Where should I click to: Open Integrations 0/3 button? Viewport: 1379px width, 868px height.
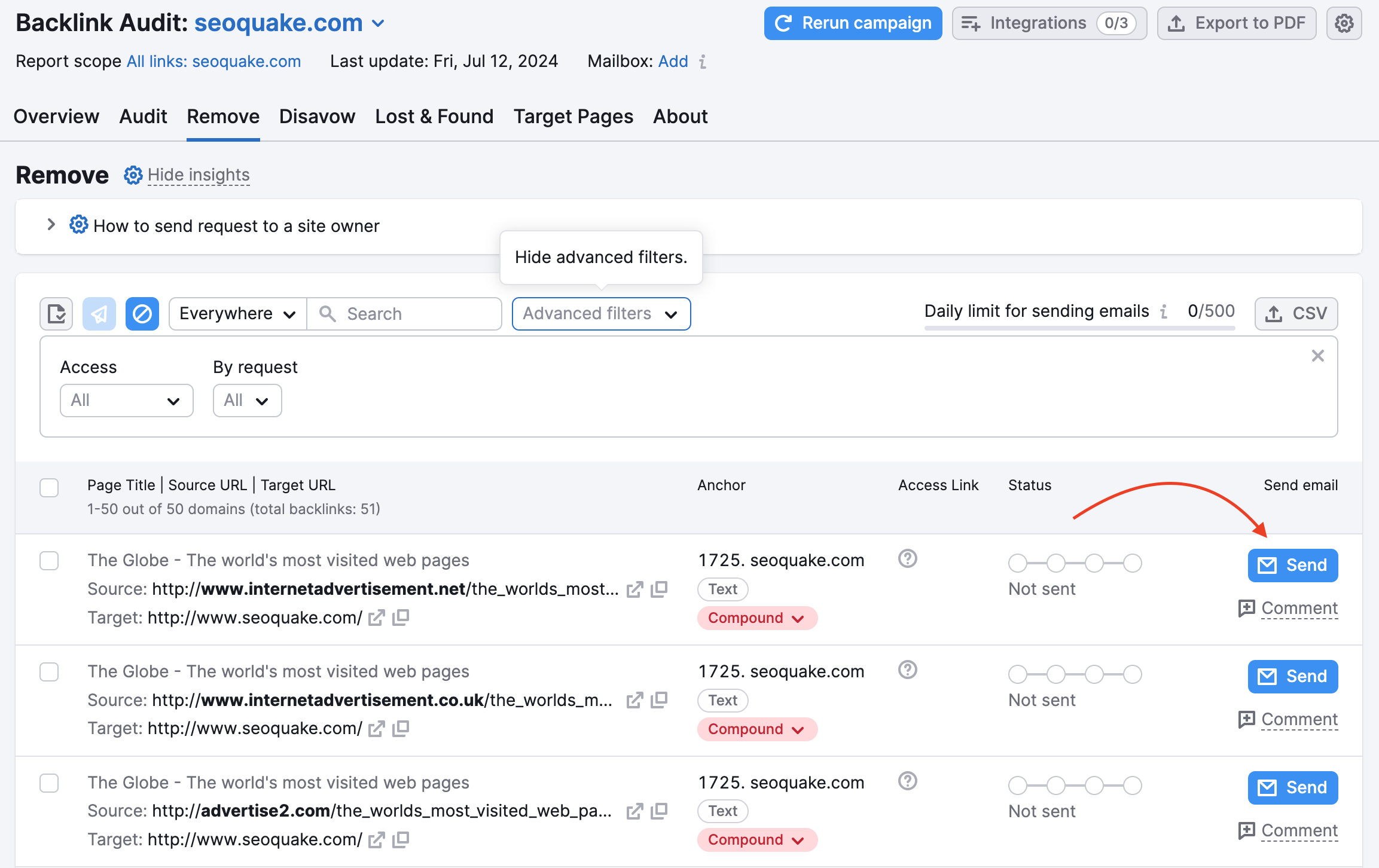click(1049, 23)
